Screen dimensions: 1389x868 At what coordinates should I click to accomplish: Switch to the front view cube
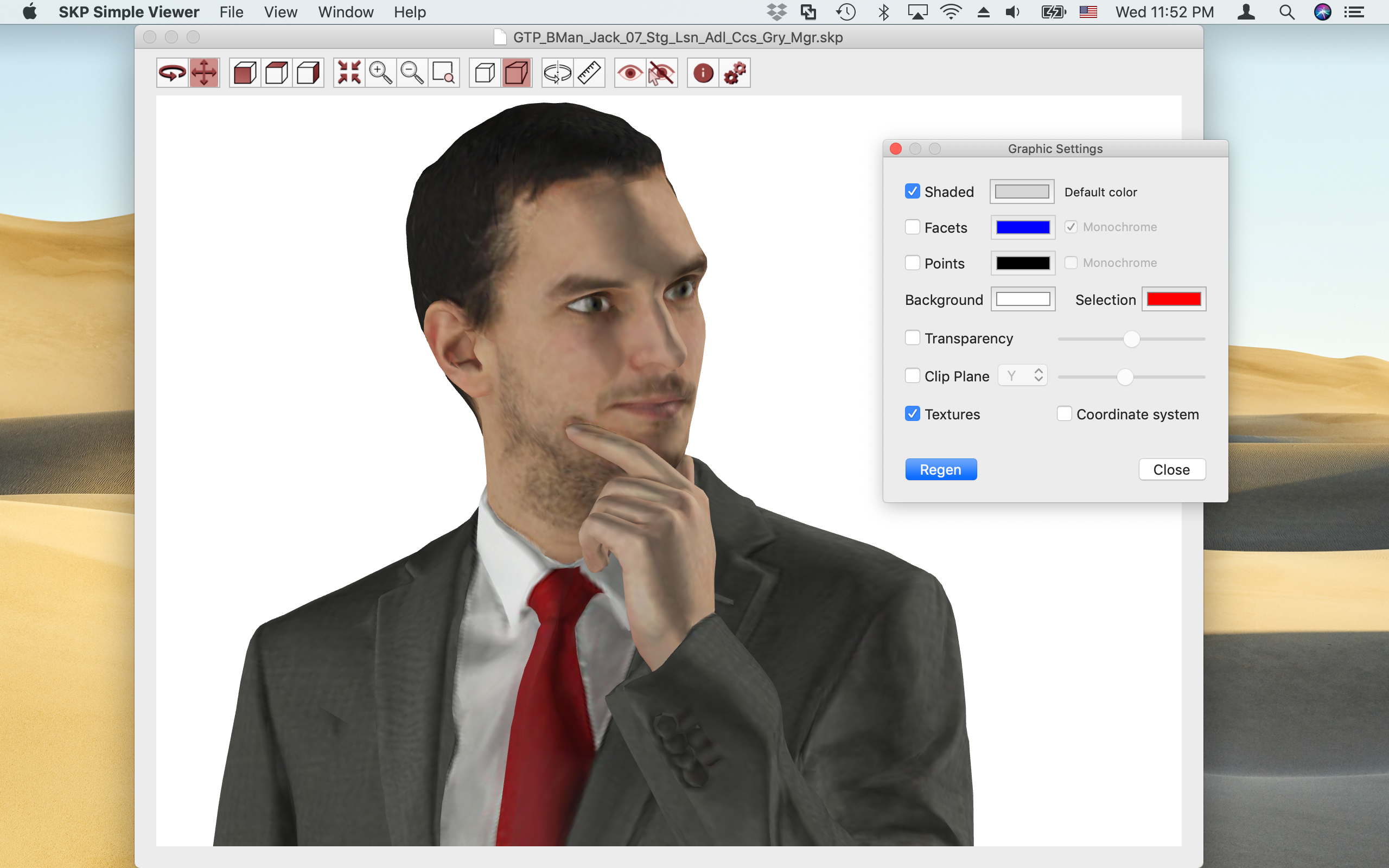[245, 73]
